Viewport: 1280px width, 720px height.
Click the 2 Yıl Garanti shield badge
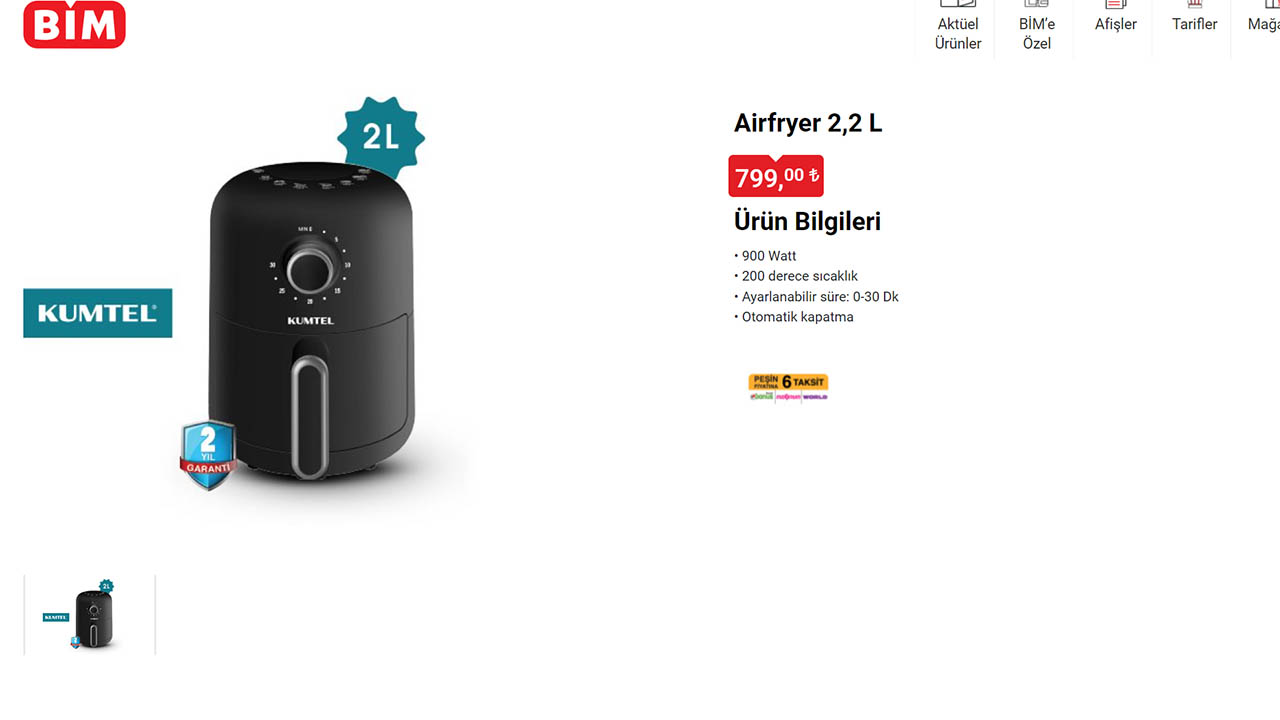208,455
